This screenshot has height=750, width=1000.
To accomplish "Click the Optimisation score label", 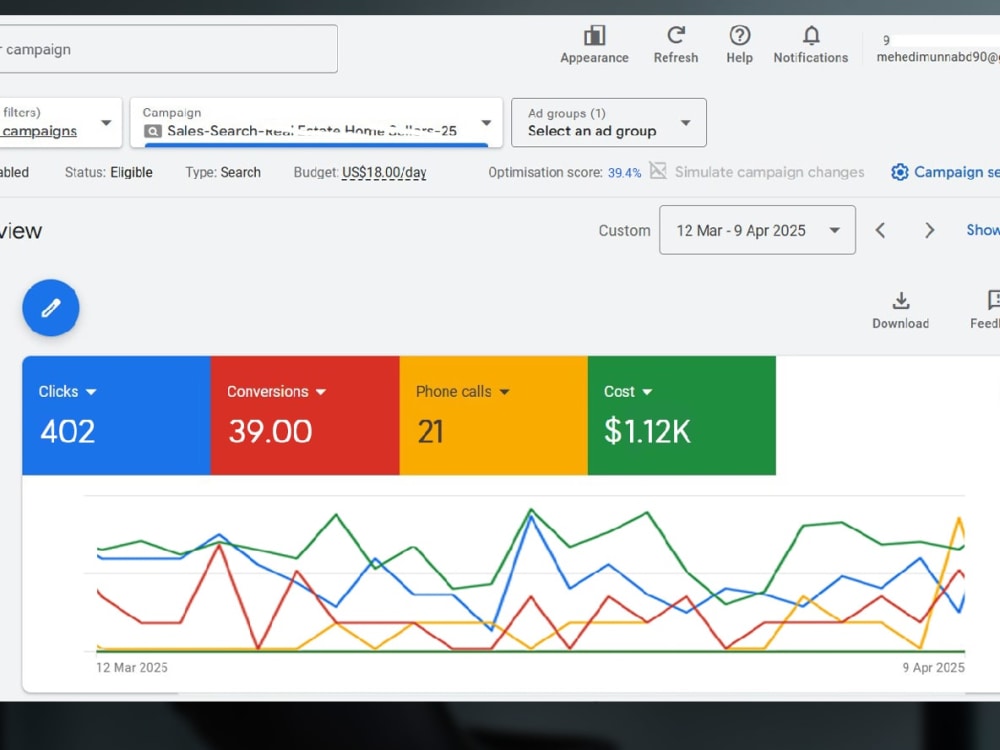I will [x=545, y=173].
